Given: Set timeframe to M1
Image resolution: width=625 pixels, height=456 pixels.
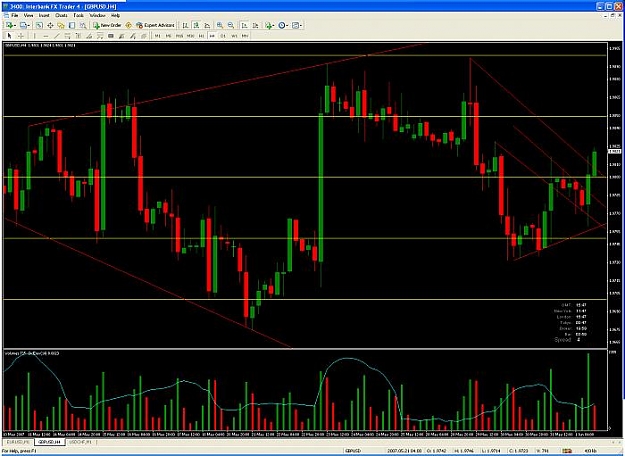Looking at the screenshot, I should coord(157,36).
